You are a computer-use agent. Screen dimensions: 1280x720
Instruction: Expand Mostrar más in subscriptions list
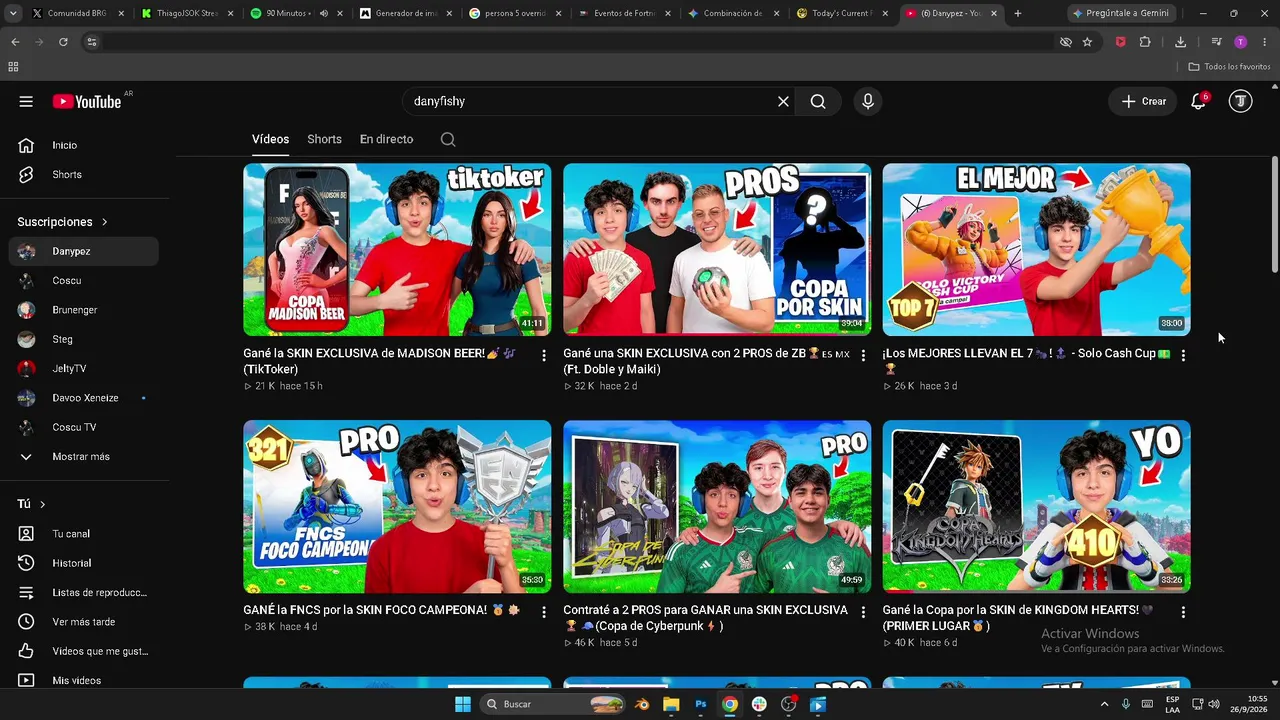(81, 456)
